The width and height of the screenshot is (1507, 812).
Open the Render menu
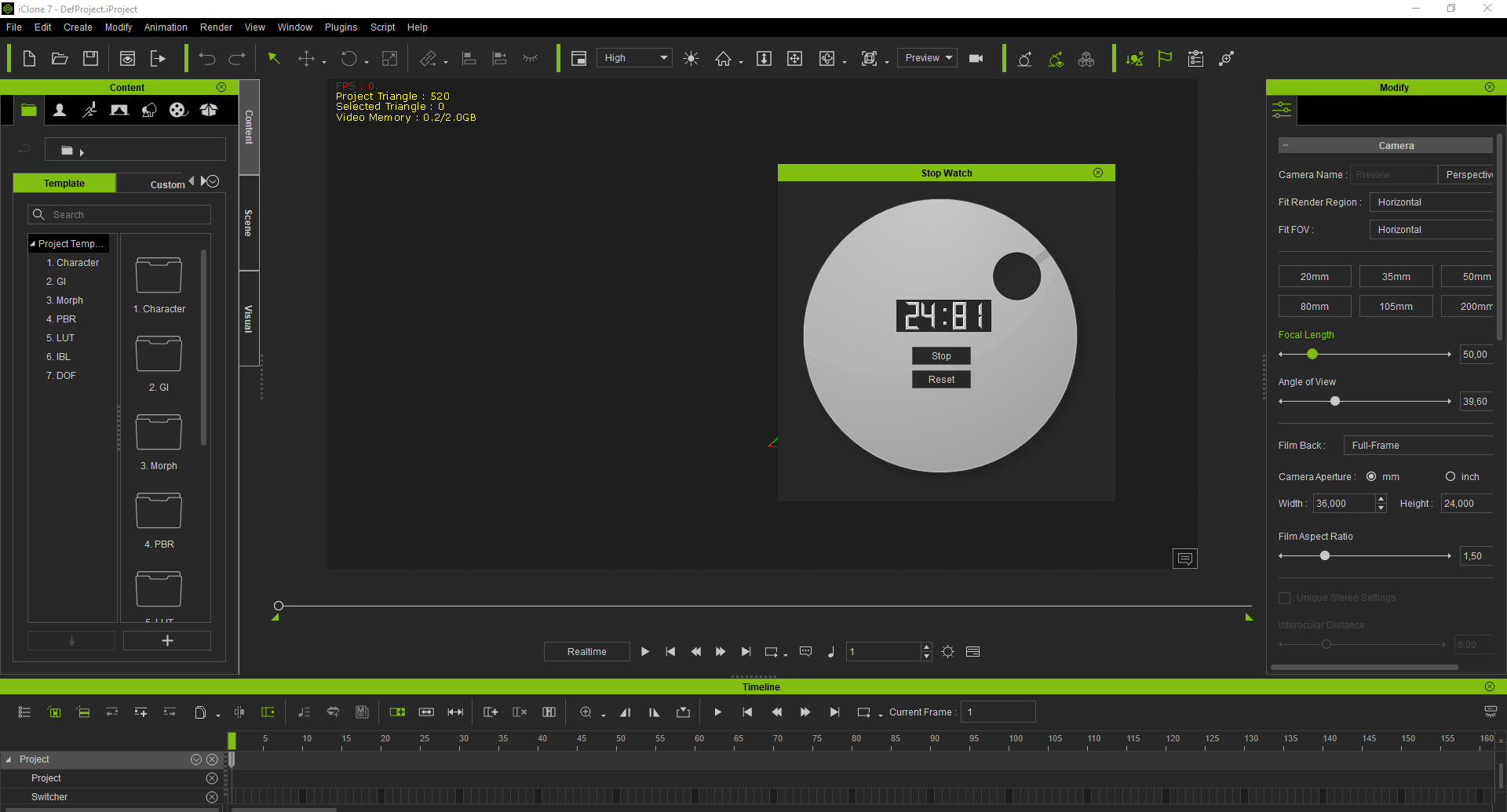[x=216, y=27]
